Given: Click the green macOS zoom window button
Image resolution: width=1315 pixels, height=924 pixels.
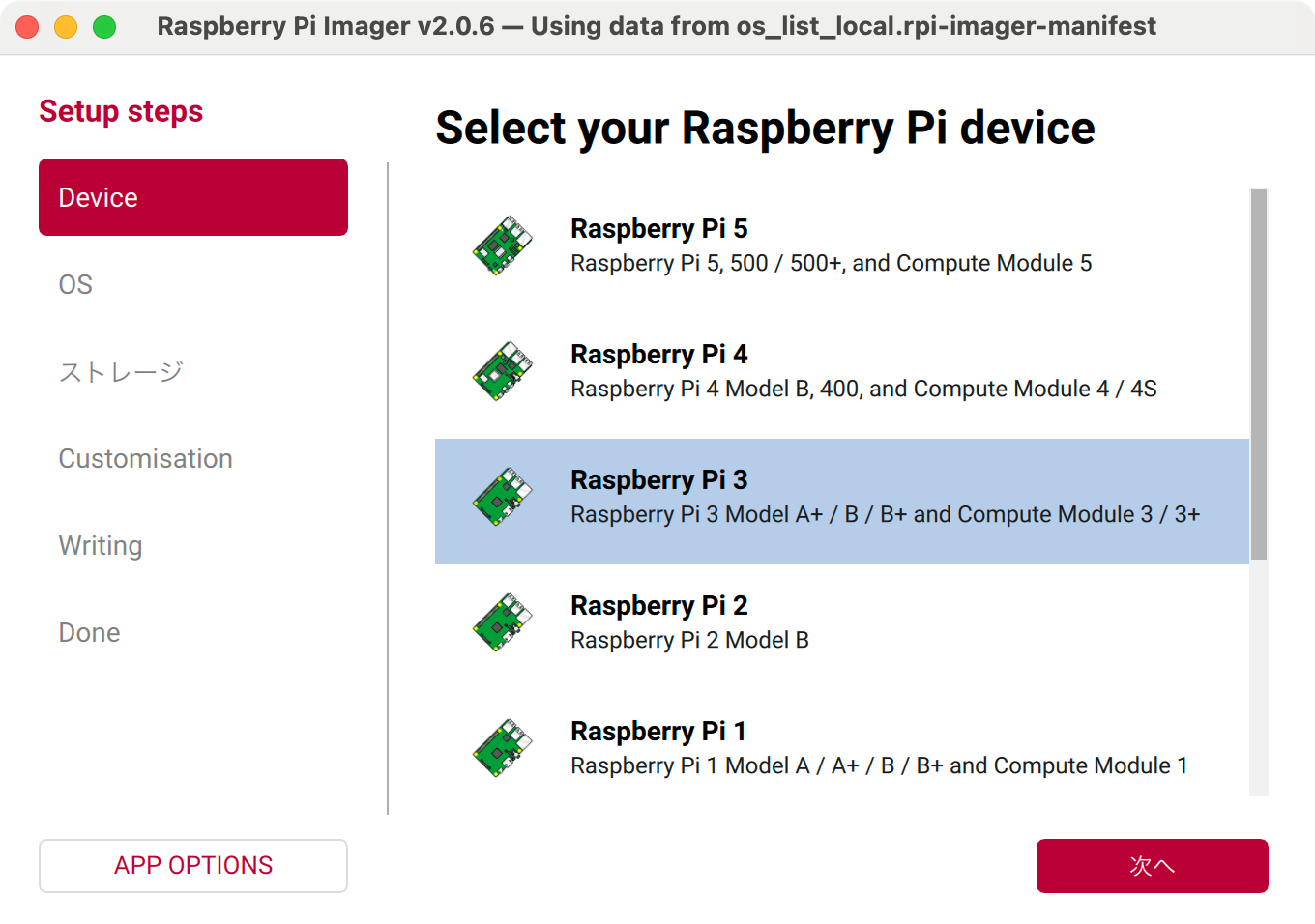Looking at the screenshot, I should tap(104, 27).
